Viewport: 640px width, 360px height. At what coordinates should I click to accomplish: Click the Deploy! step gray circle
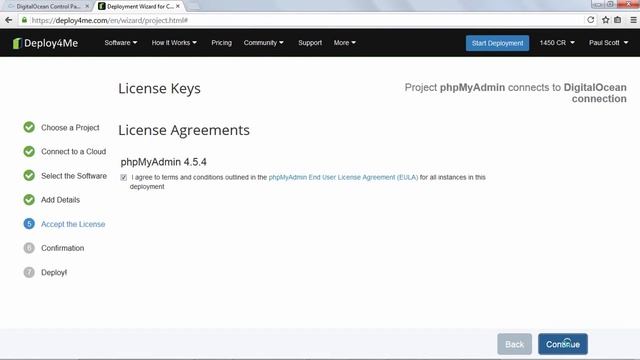(29, 272)
